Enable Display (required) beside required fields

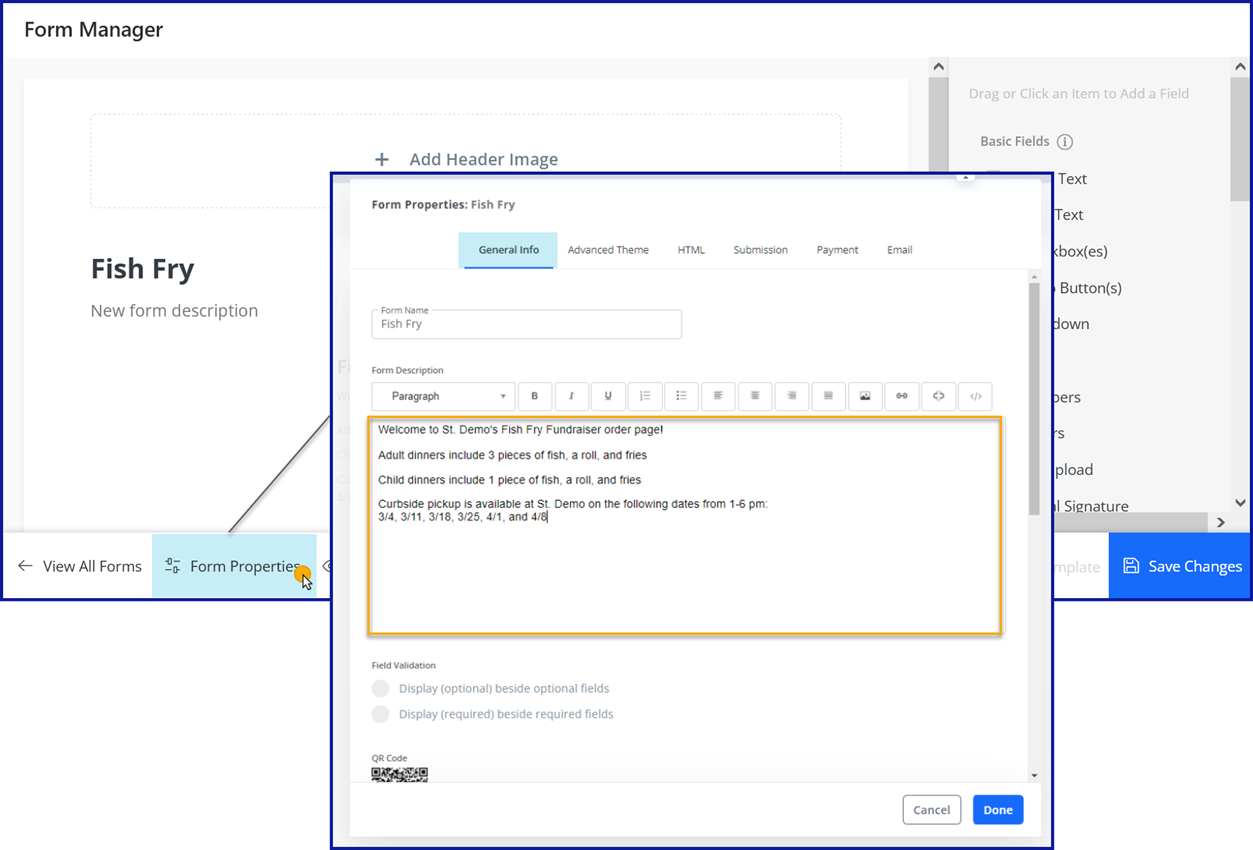[x=380, y=714]
